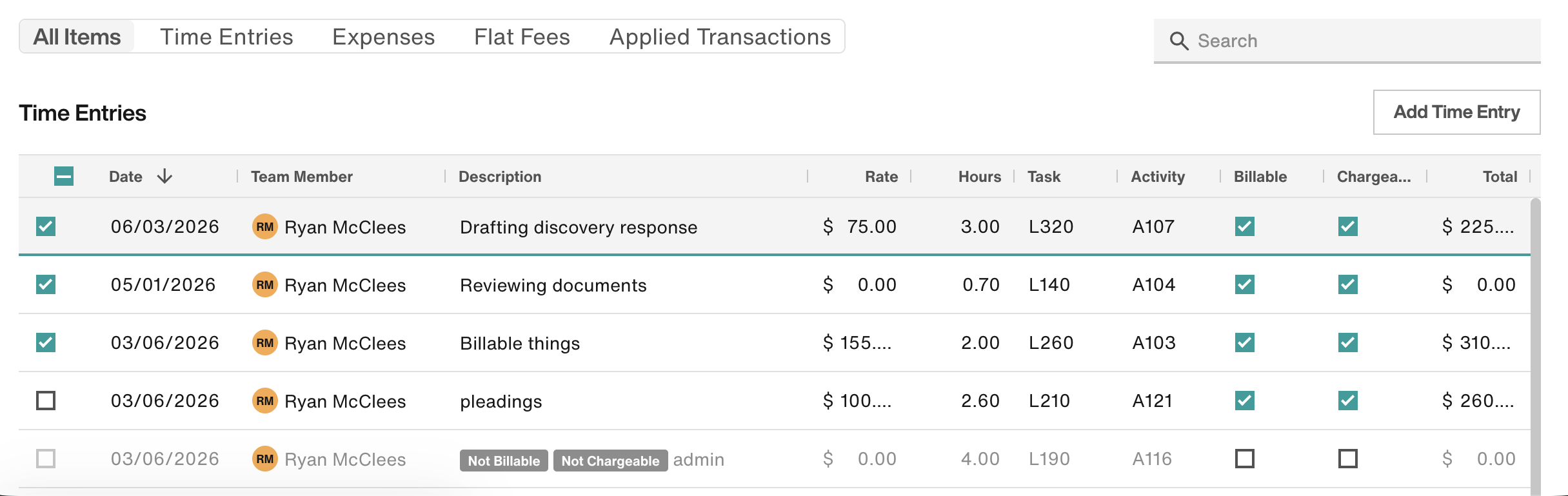Click date 05/01/2026
Screen dimensions: 1568x496
point(163,285)
